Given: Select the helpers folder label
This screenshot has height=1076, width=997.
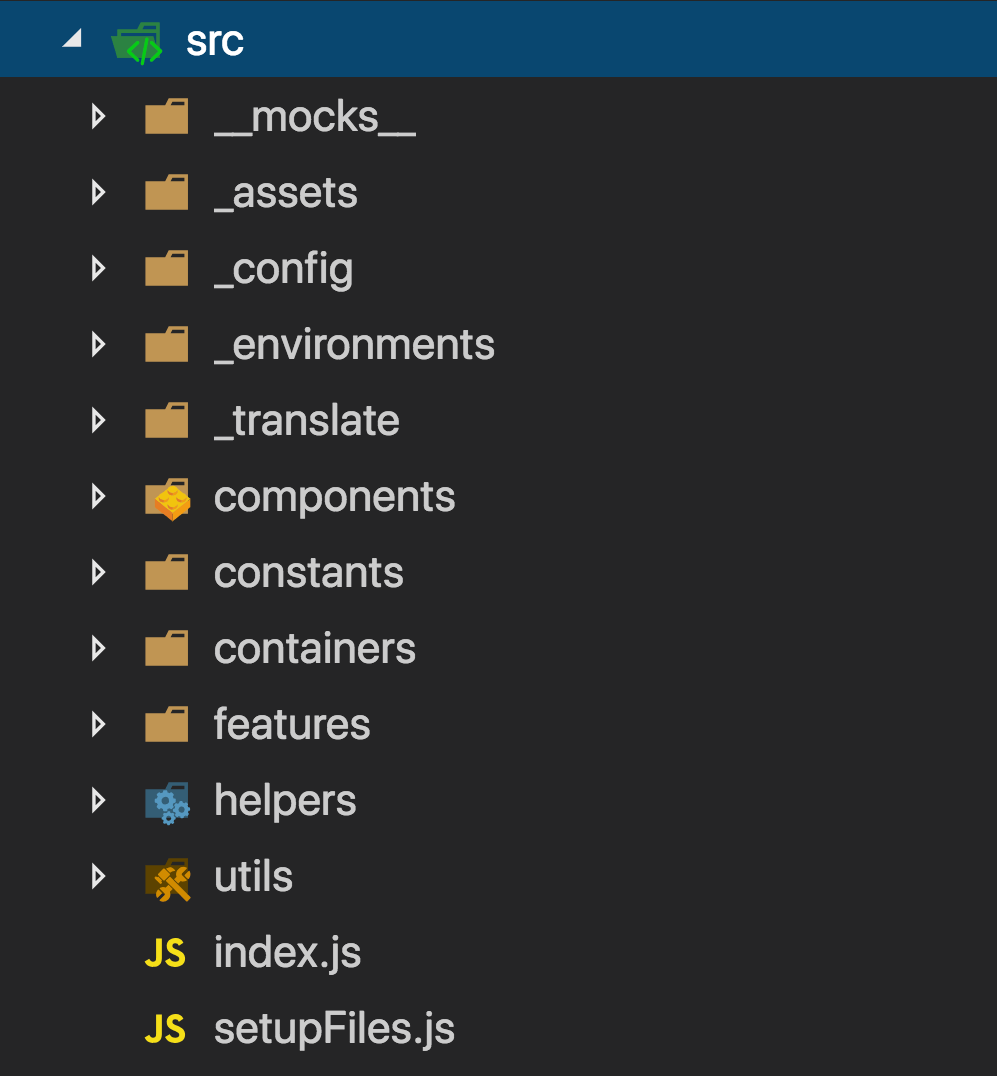Looking at the screenshot, I should coord(285,802).
